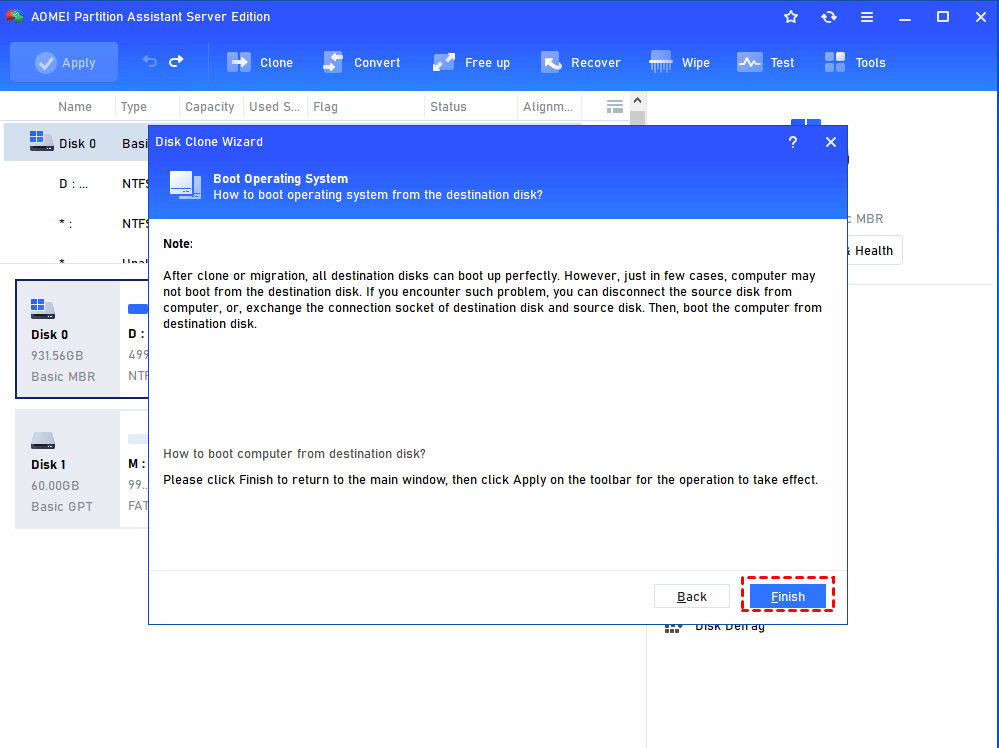Viewport: 999px width, 748px height.
Task: Click the Used Space column header
Action: click(275, 107)
